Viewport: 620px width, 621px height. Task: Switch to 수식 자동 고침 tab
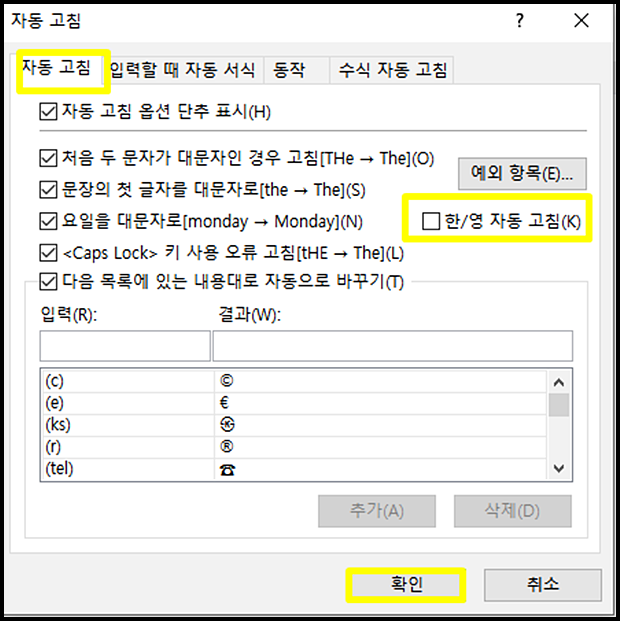click(x=392, y=70)
